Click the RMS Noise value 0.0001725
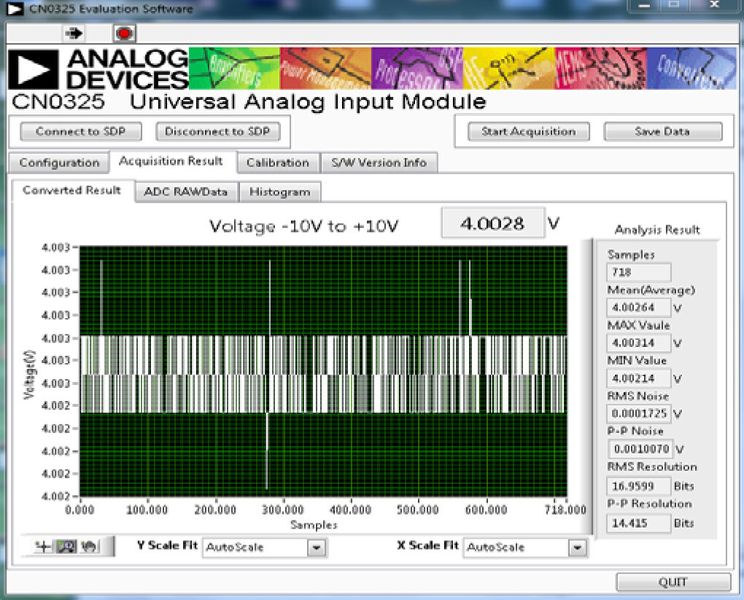744x600 pixels. [x=639, y=414]
